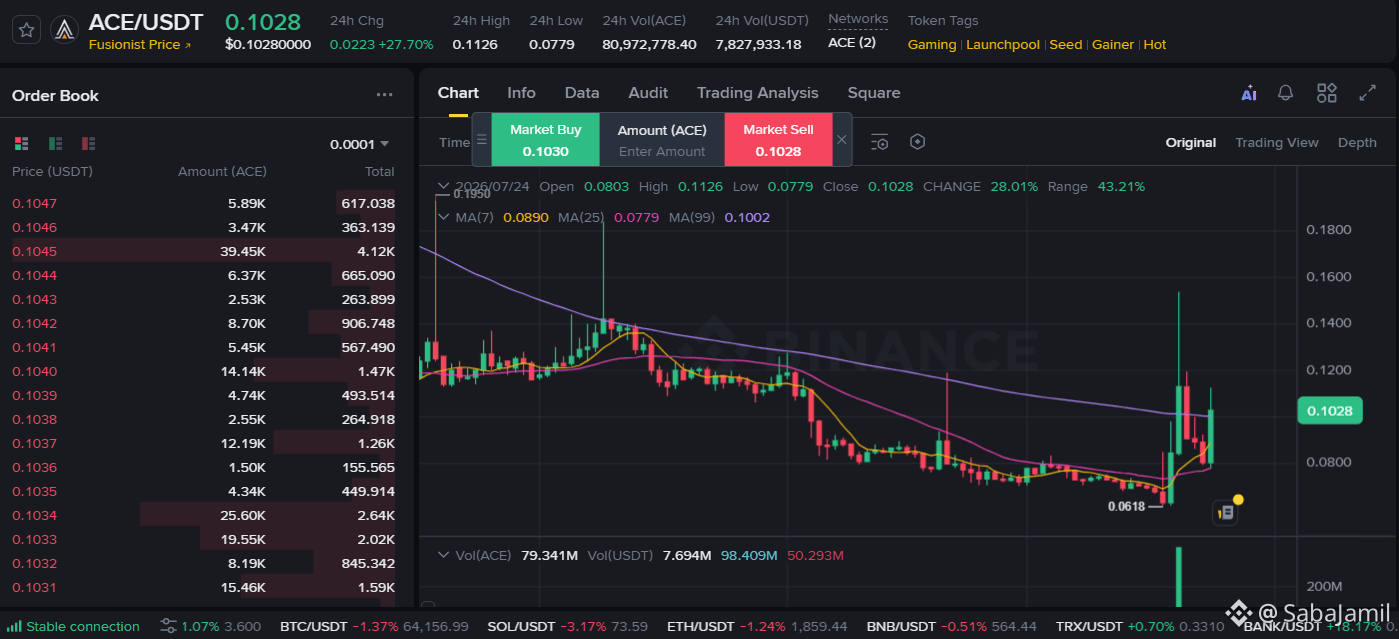
Task: Collapse the MA indicator line chevron
Action: (443, 217)
